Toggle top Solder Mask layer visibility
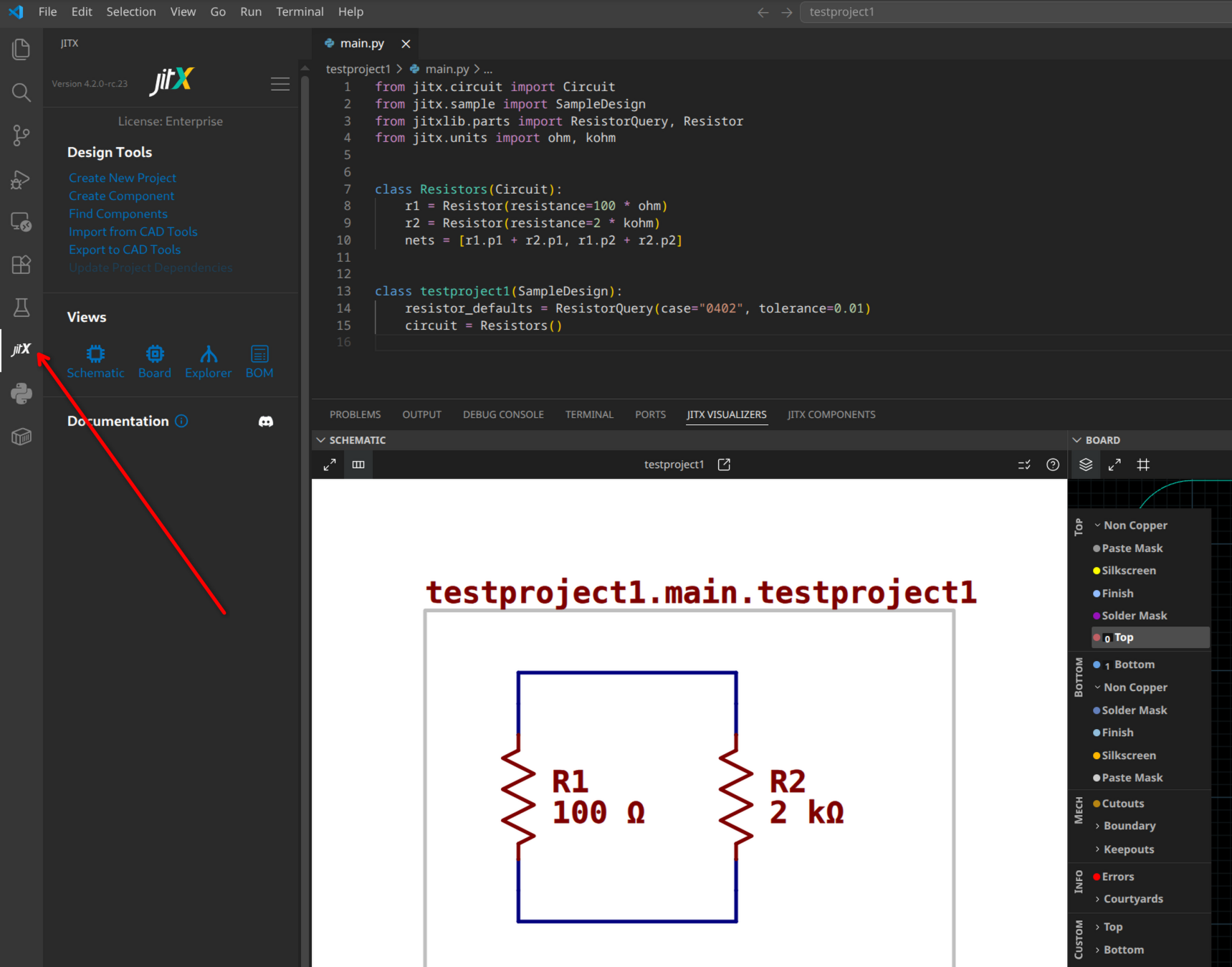This screenshot has height=967, width=1232. 1130,616
